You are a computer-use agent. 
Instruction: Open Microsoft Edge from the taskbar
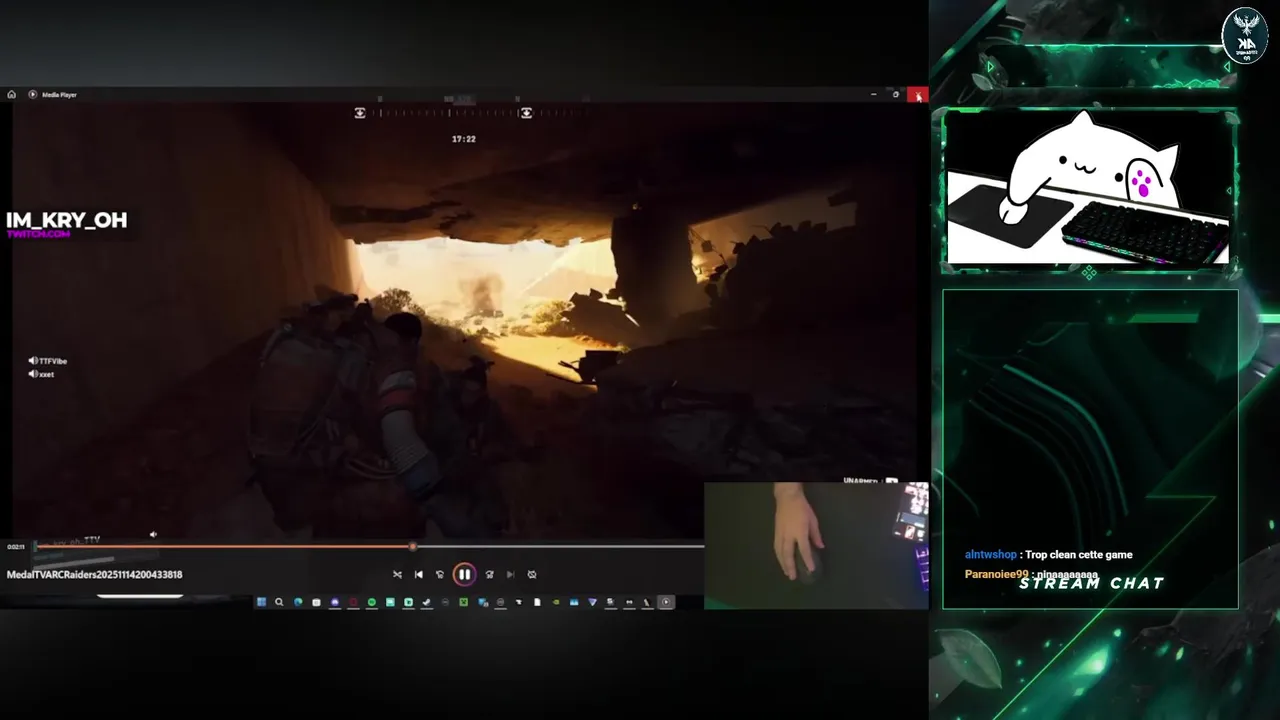(298, 602)
